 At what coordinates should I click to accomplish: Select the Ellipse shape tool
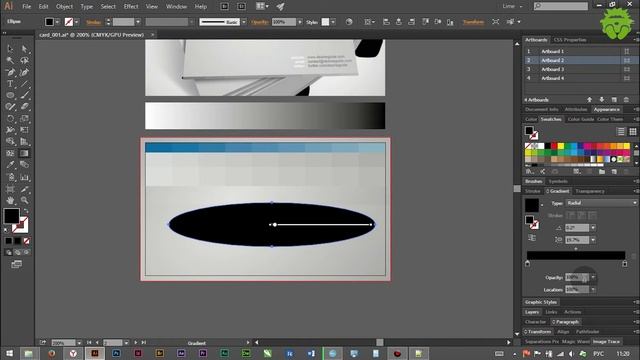click(x=10, y=95)
